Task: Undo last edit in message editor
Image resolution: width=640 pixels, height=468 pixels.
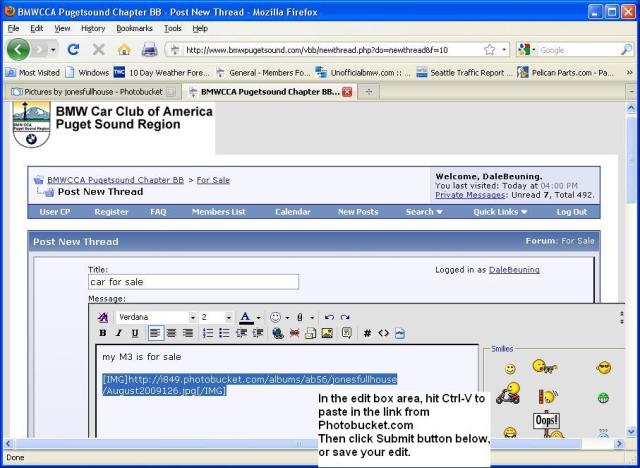Action: (x=329, y=317)
